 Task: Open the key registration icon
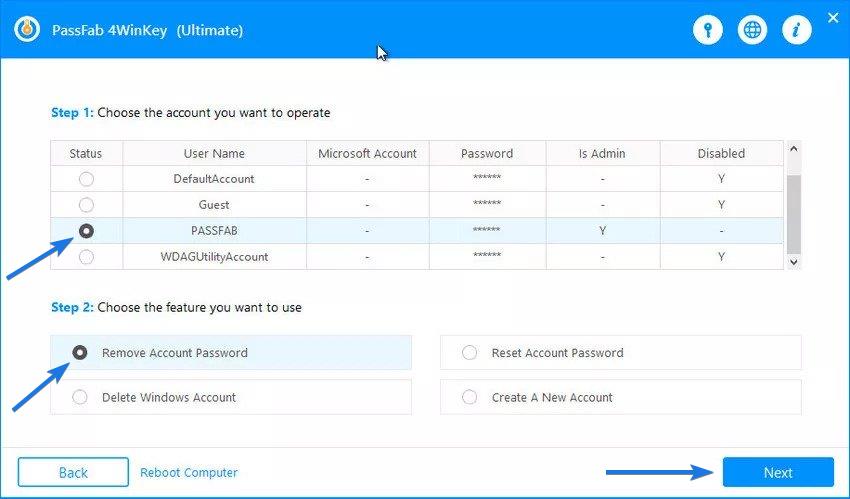pyautogui.click(x=707, y=29)
